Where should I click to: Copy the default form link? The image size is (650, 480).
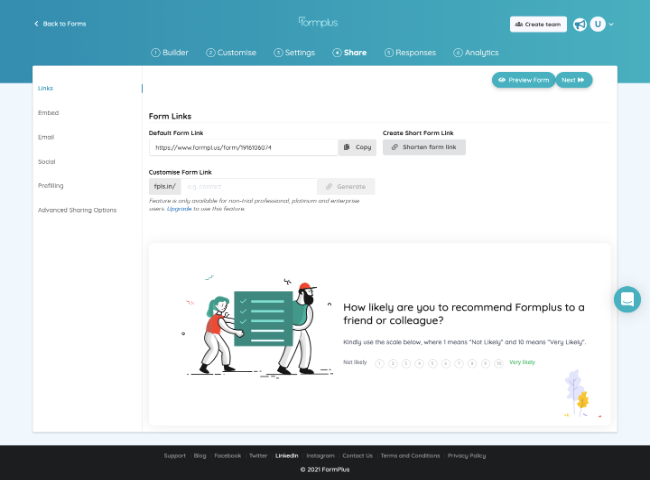[x=357, y=148]
